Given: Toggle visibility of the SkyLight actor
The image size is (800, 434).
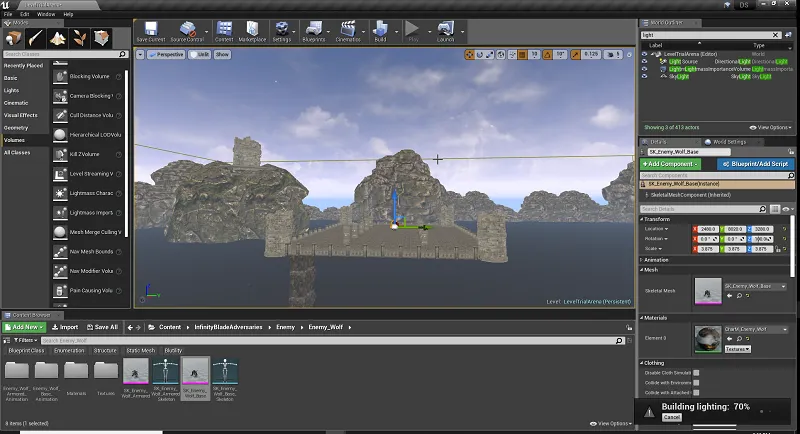Looking at the screenshot, I should pyautogui.click(x=644, y=76).
